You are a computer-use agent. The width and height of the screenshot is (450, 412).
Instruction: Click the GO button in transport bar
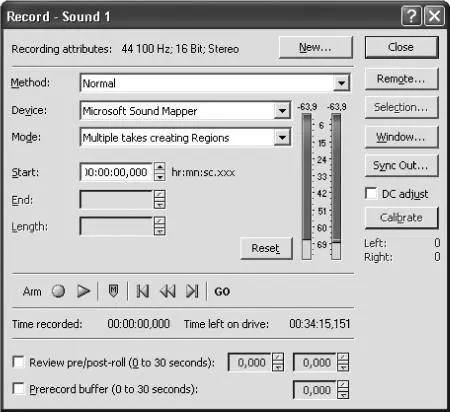click(x=222, y=292)
